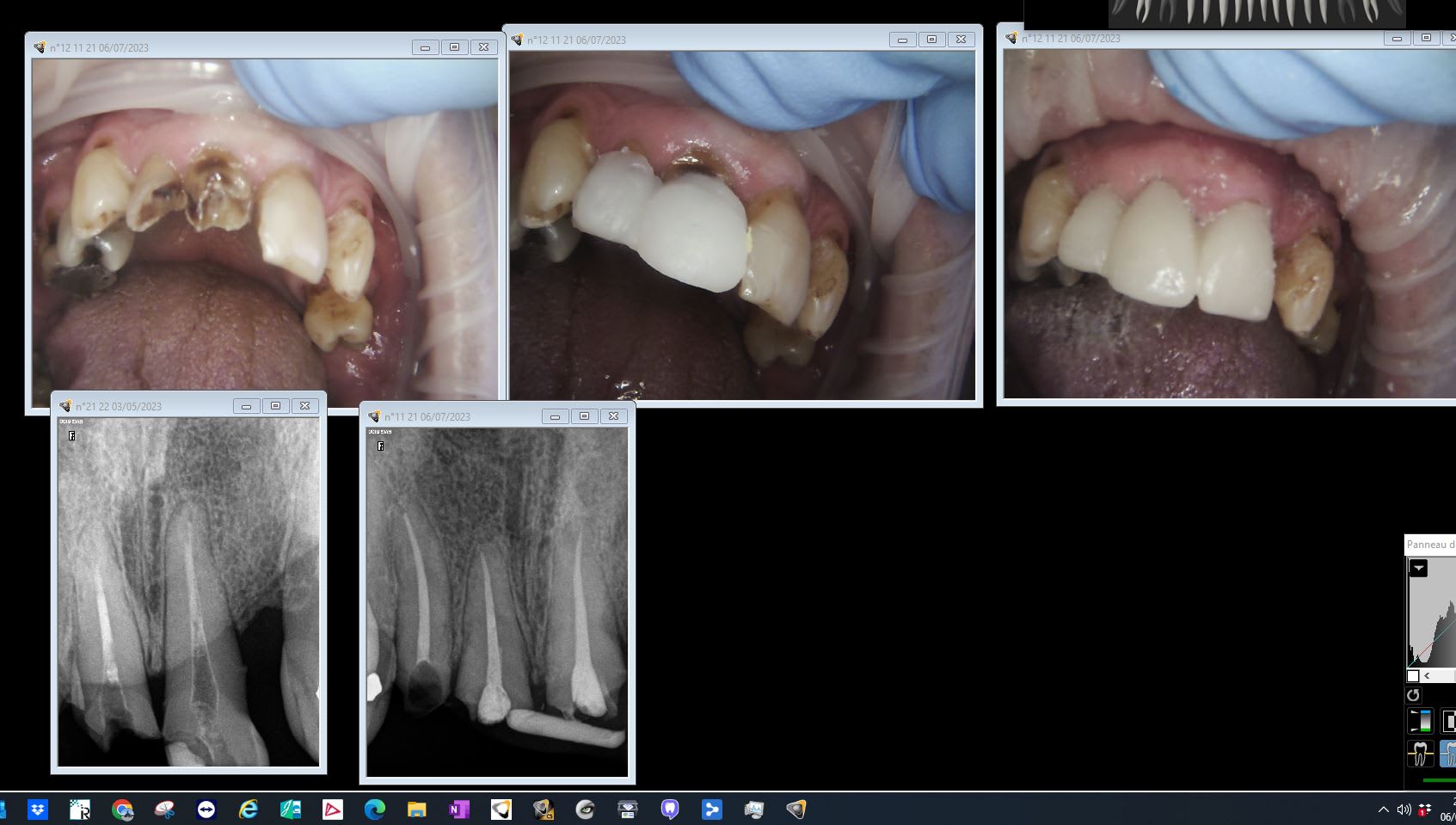Screen dimensions: 1456x825
Task: Open TeamViewer from the taskbar
Action: [x=206, y=810]
